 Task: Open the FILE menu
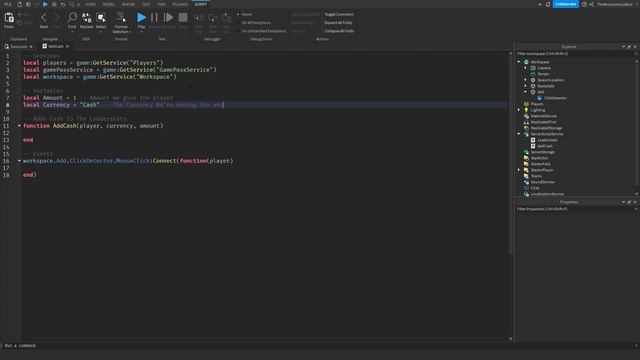coord(8,4)
